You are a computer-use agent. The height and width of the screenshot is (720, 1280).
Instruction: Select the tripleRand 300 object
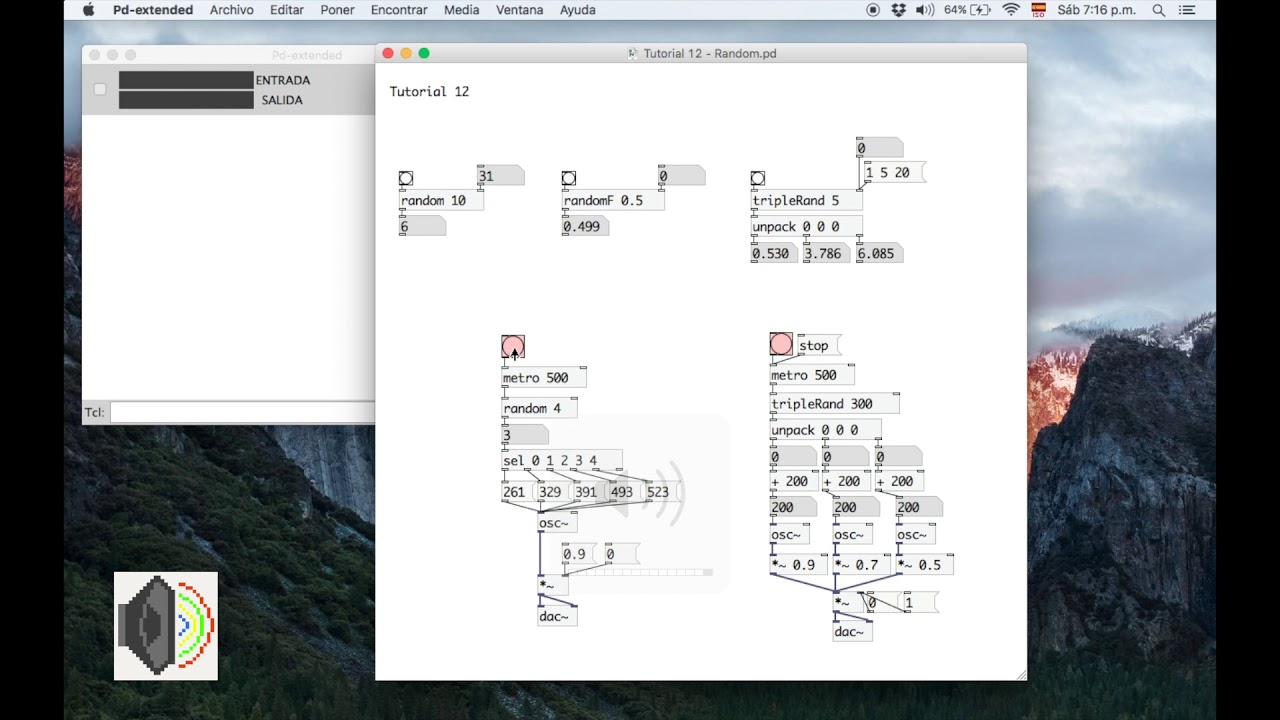click(835, 404)
